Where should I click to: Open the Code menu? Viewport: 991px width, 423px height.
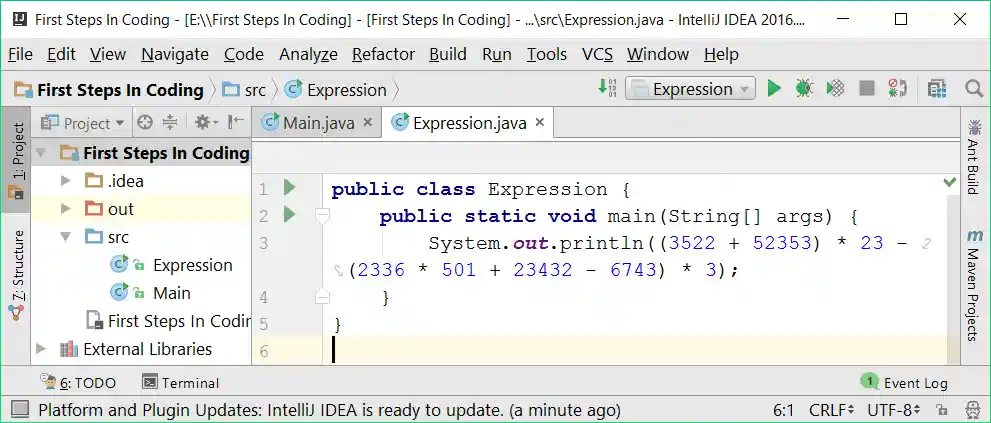point(243,54)
